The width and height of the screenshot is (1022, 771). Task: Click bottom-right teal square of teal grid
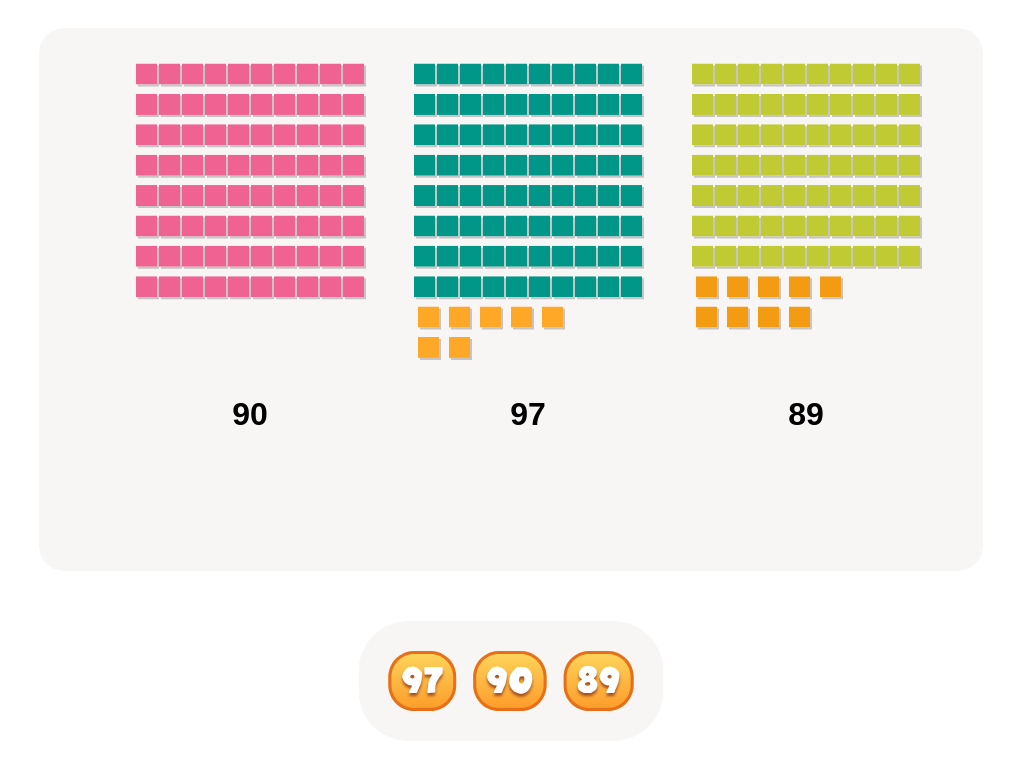[632, 287]
